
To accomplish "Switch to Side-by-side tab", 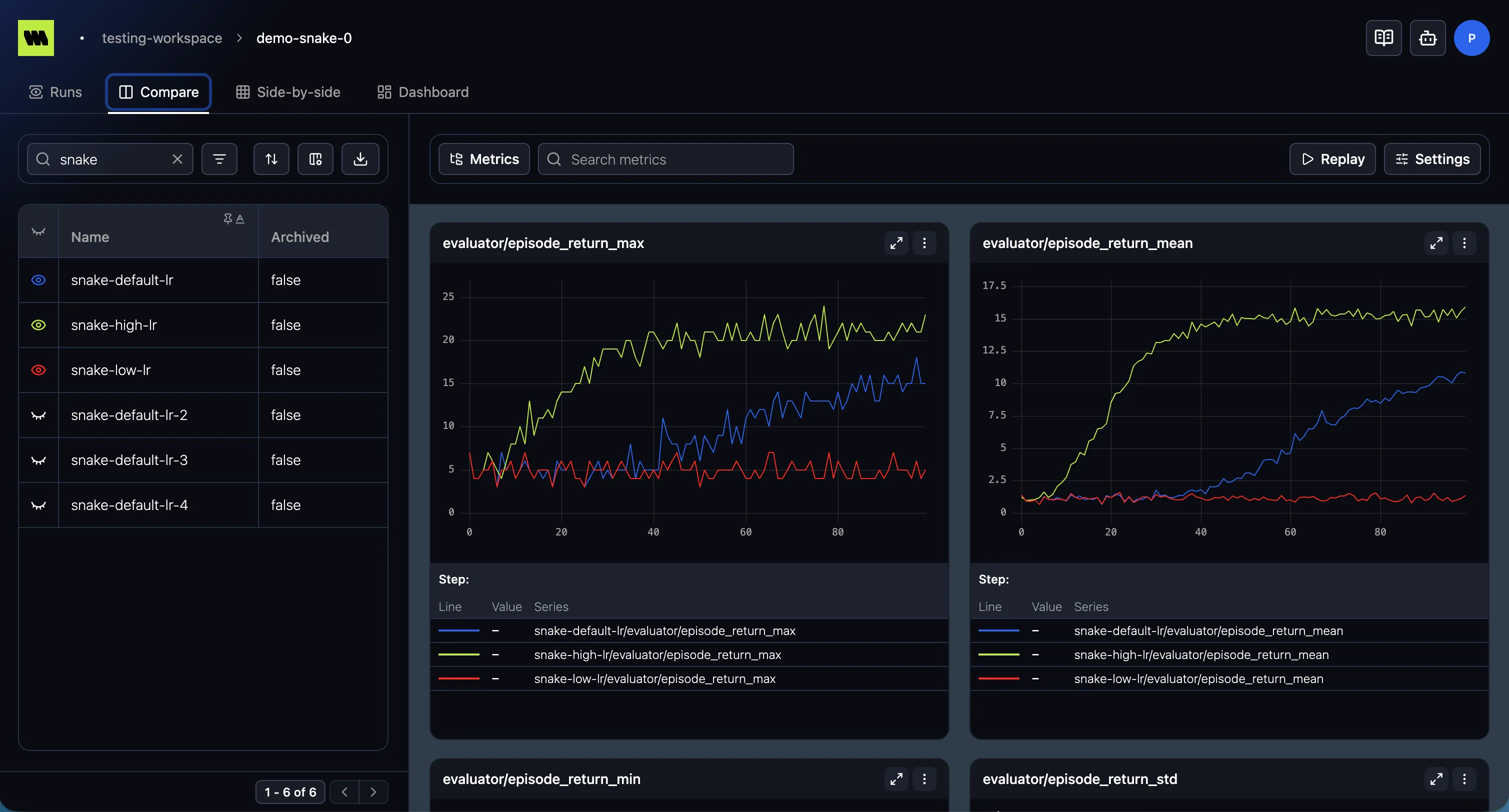I will click(x=288, y=92).
